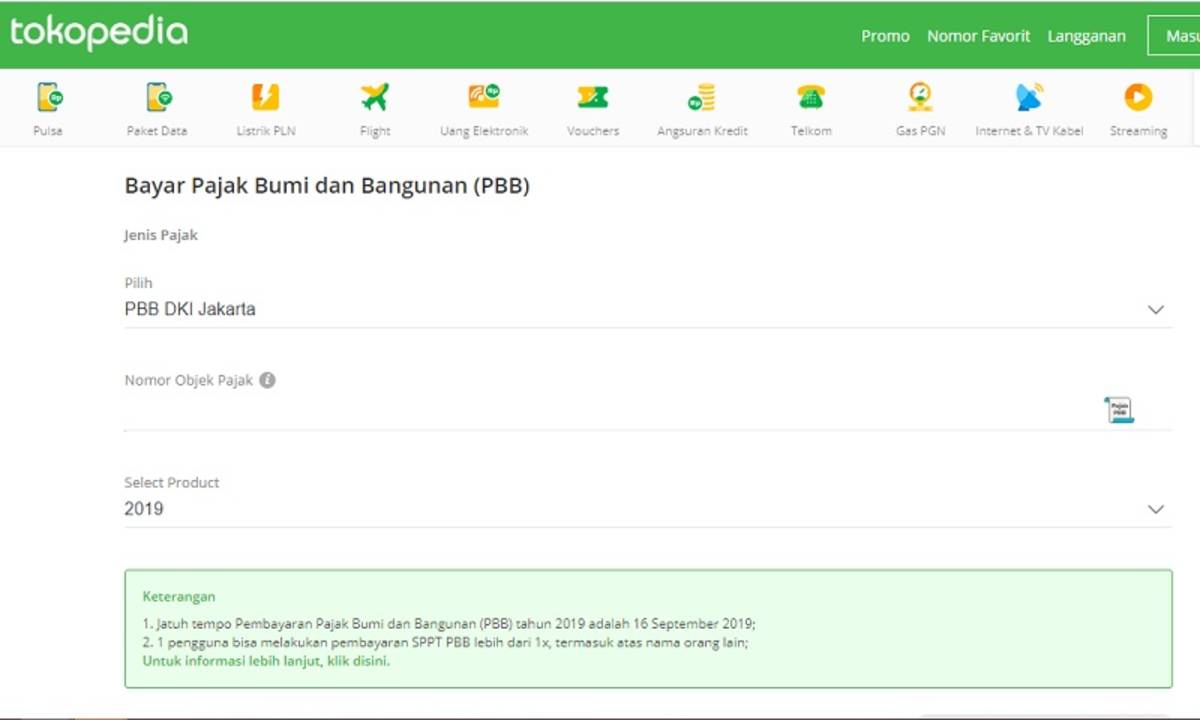Screen dimensions: 1200x720
Task: Expand the PBB DKI Jakarta dropdown
Action: 1155,310
